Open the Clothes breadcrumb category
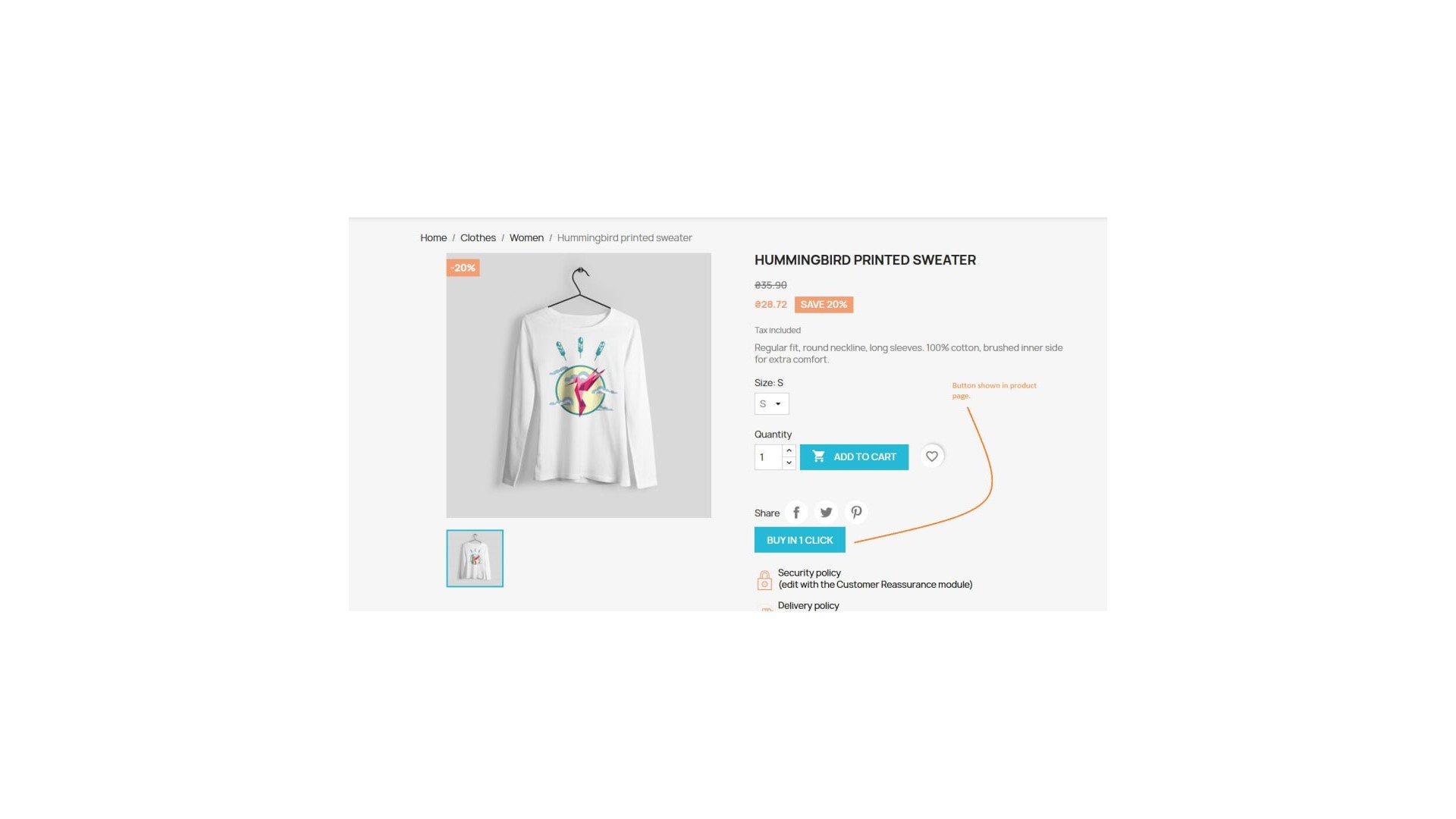 (478, 238)
